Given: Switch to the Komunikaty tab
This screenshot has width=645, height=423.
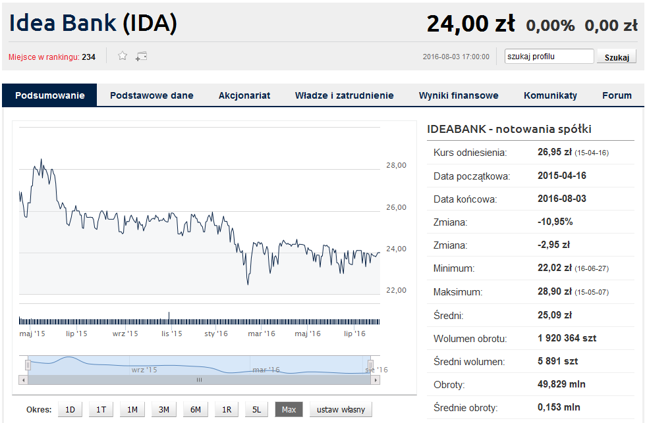Looking at the screenshot, I should click(x=550, y=95).
